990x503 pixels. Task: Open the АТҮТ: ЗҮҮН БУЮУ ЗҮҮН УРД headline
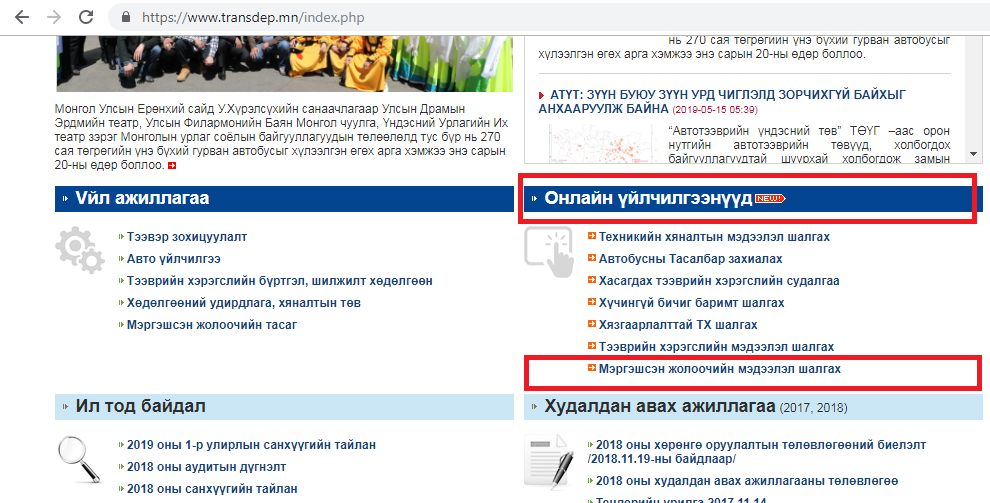(722, 102)
